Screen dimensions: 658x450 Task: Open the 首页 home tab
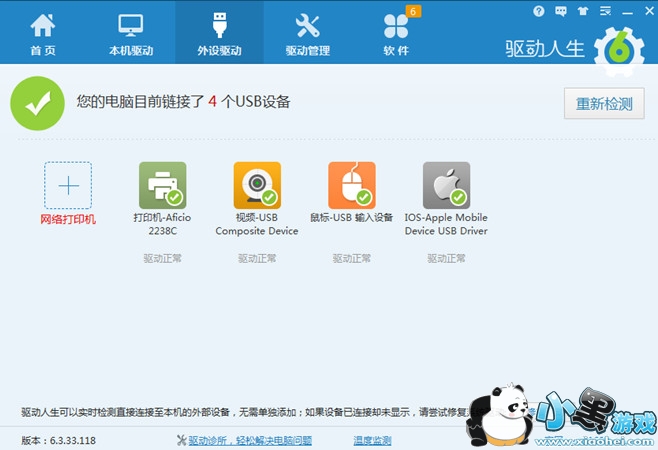(x=43, y=34)
